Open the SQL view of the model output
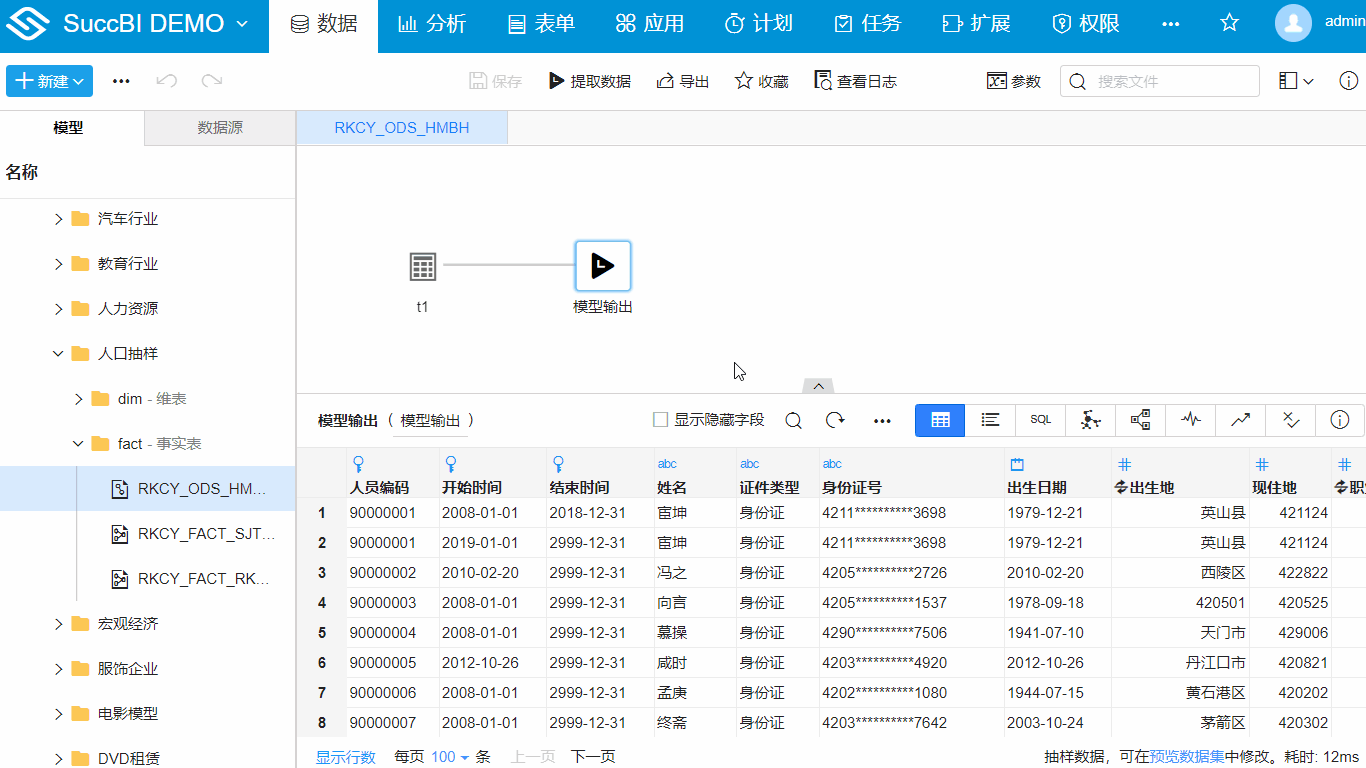Image resolution: width=1366 pixels, height=768 pixels. pos(1040,420)
